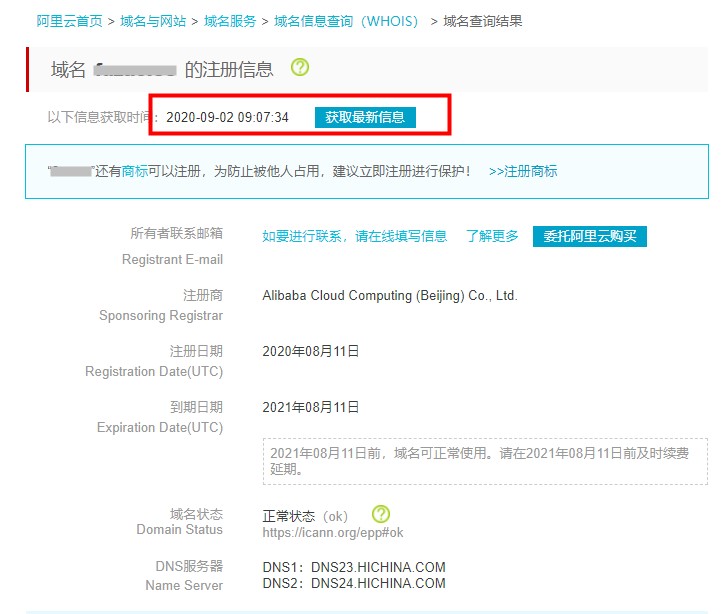Viewport: 727px width, 614px height.
Task: Click the >>注册商标 link
Action: coord(523,171)
